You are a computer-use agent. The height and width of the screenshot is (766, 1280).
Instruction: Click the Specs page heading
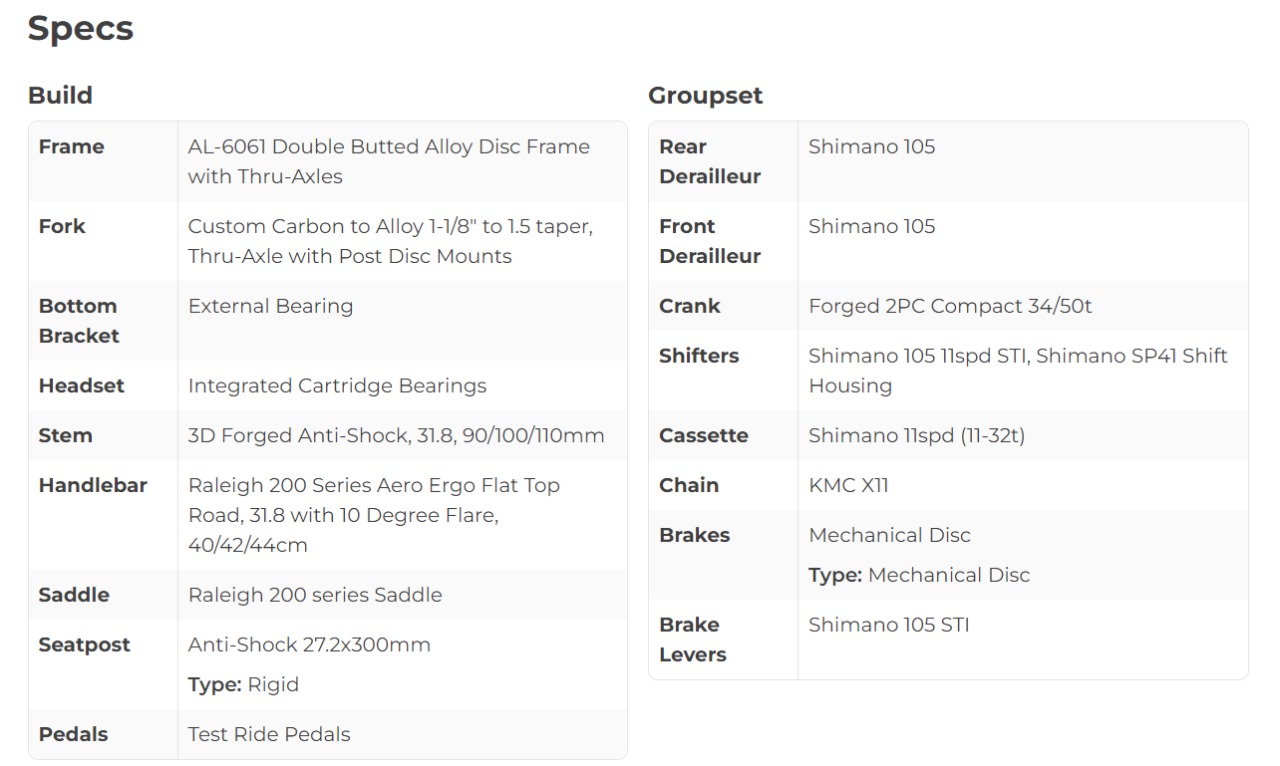(80, 29)
